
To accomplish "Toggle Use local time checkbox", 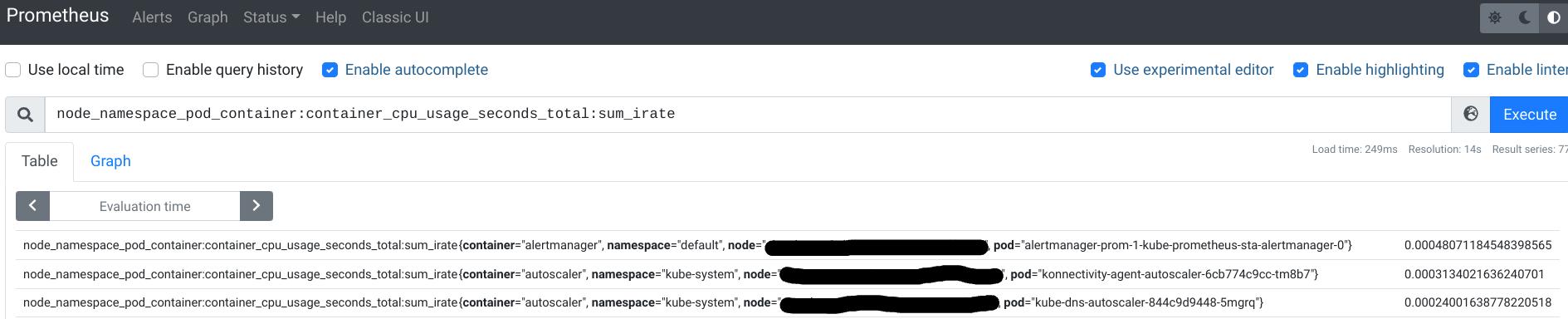I will (13, 70).
